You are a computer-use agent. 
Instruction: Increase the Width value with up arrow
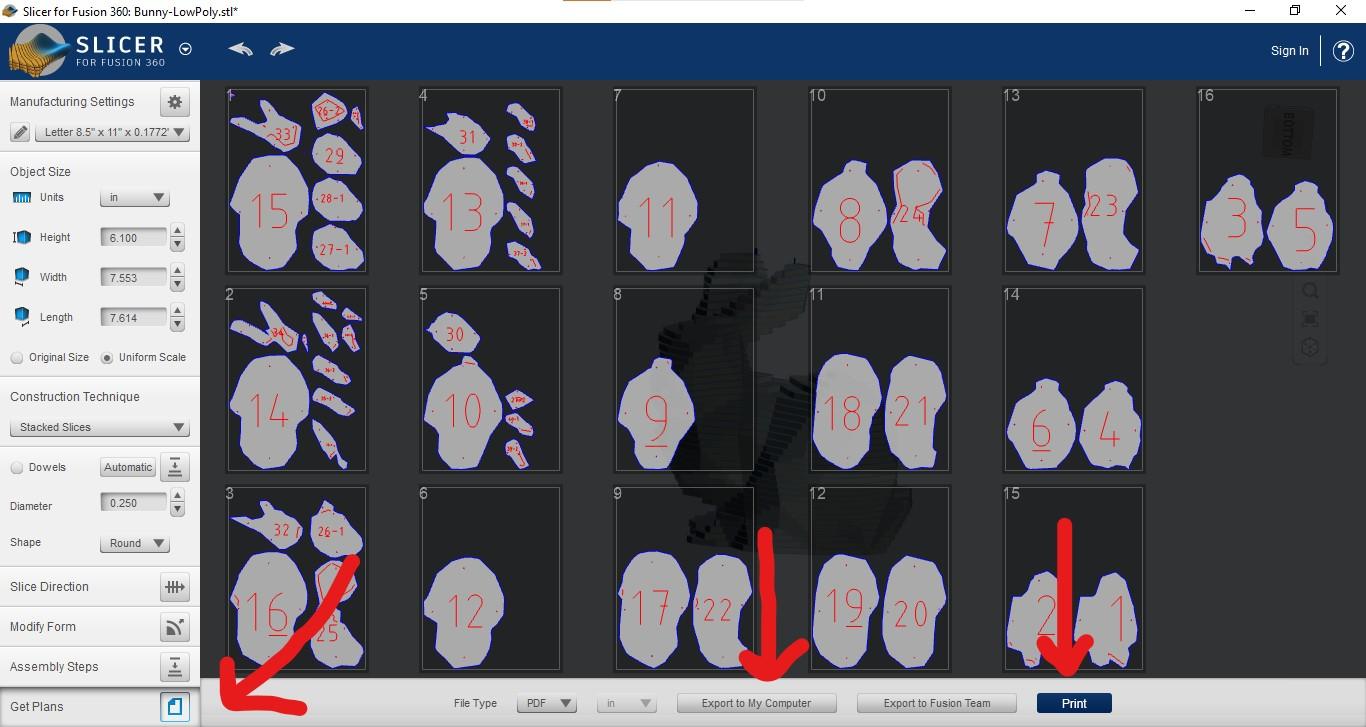click(177, 271)
